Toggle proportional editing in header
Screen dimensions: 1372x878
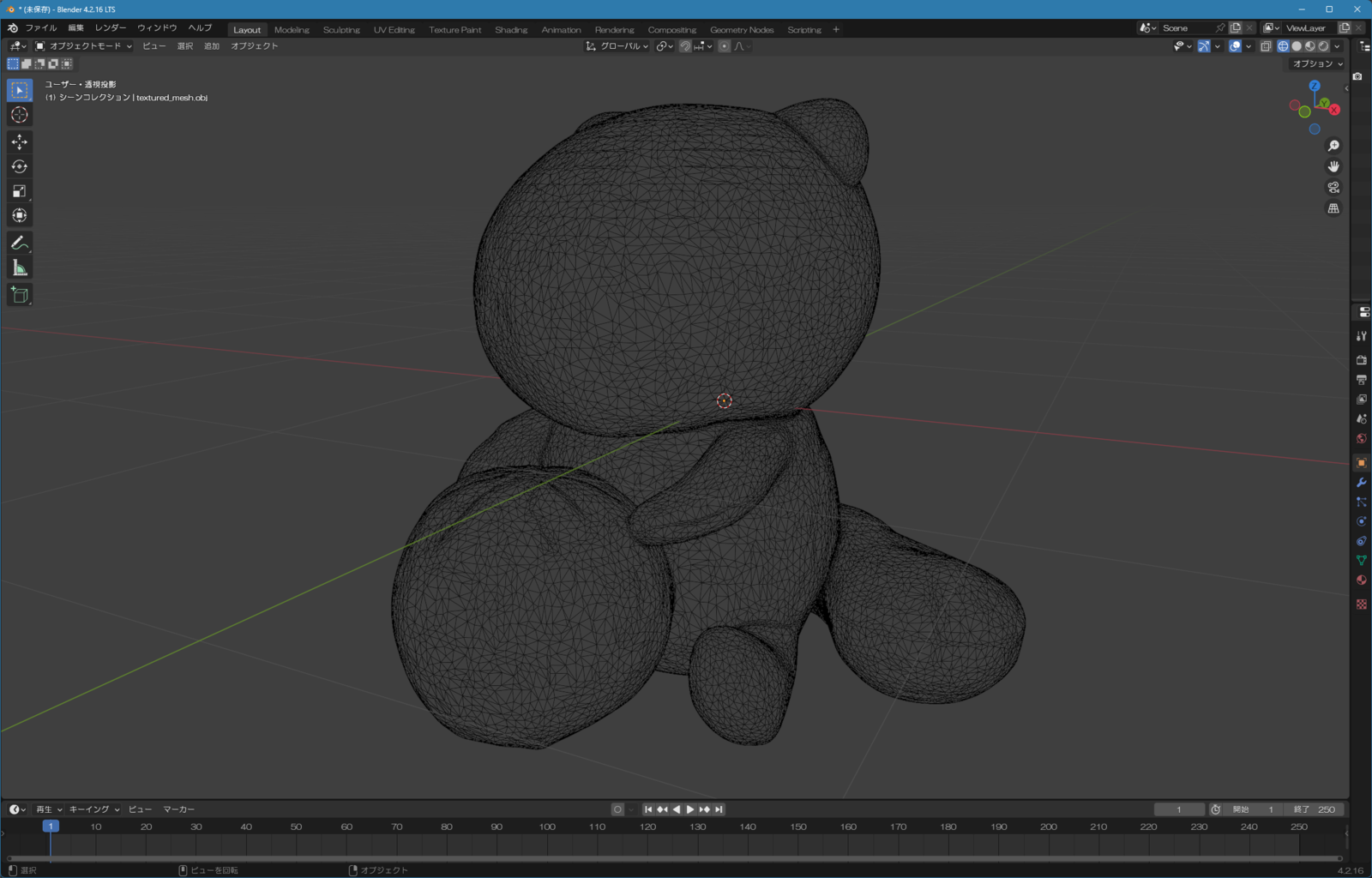[x=725, y=46]
